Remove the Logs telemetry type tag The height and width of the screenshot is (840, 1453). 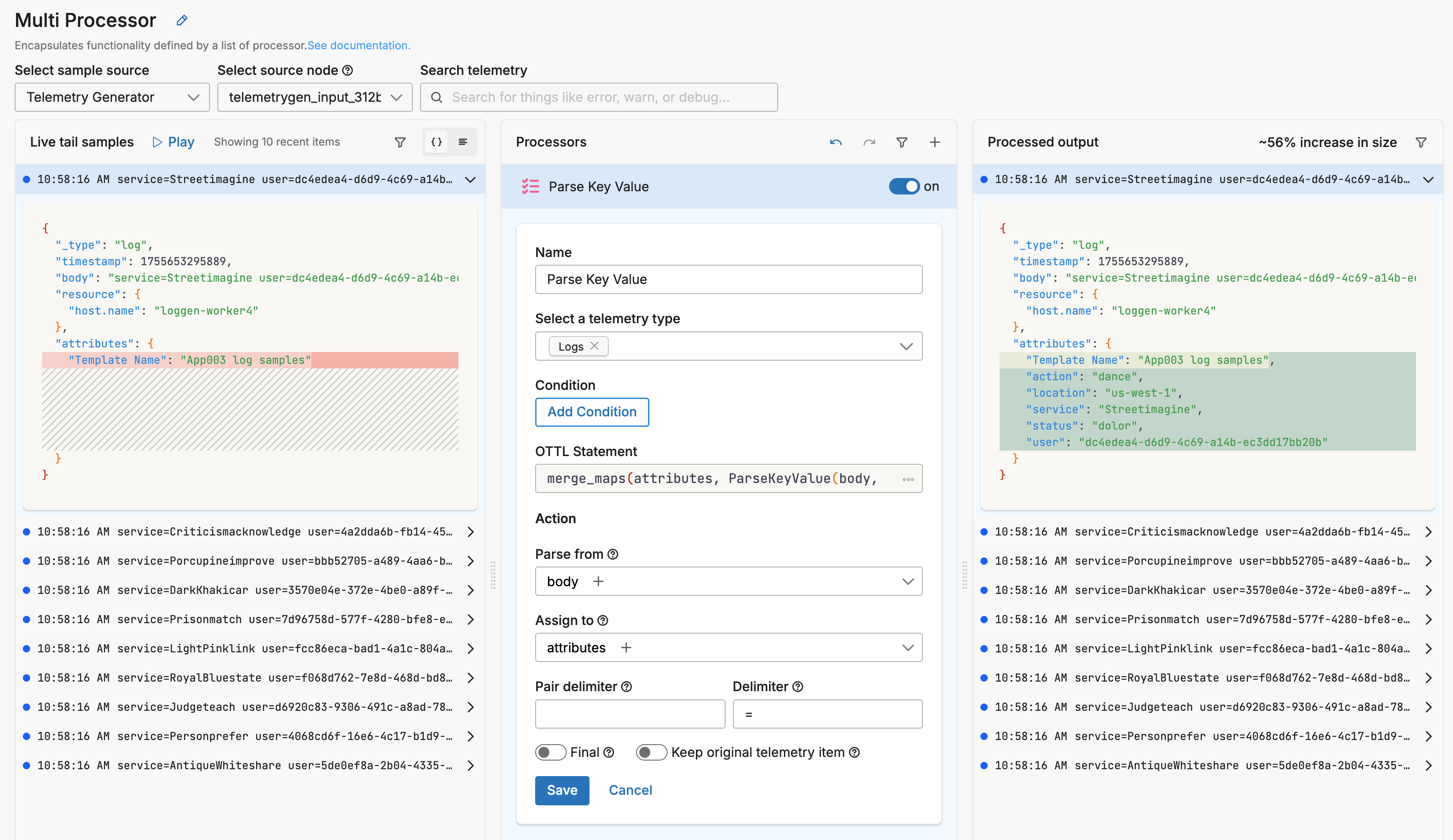pos(595,346)
